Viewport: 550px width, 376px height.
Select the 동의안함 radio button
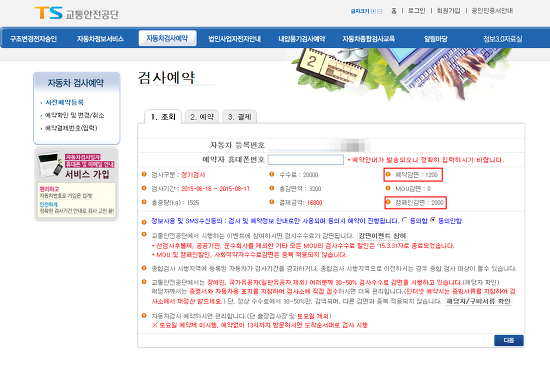click(x=433, y=220)
